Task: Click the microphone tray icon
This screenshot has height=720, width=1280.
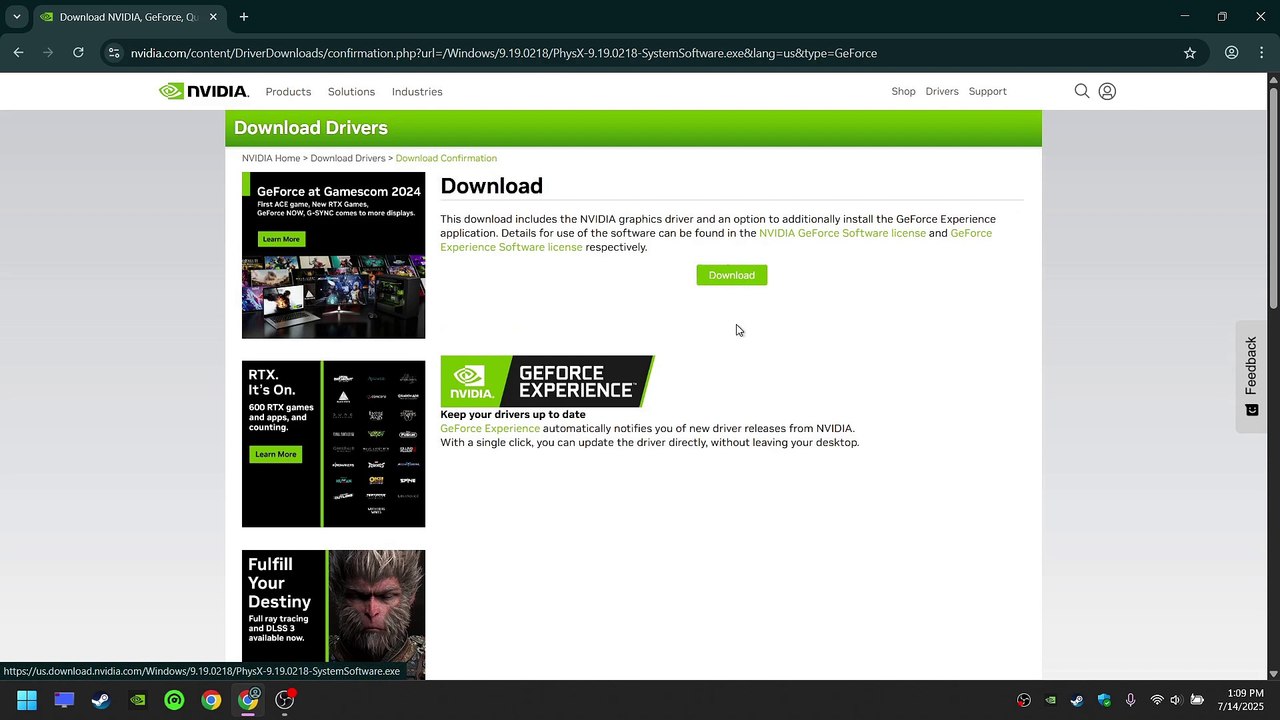Action: click(1130, 700)
